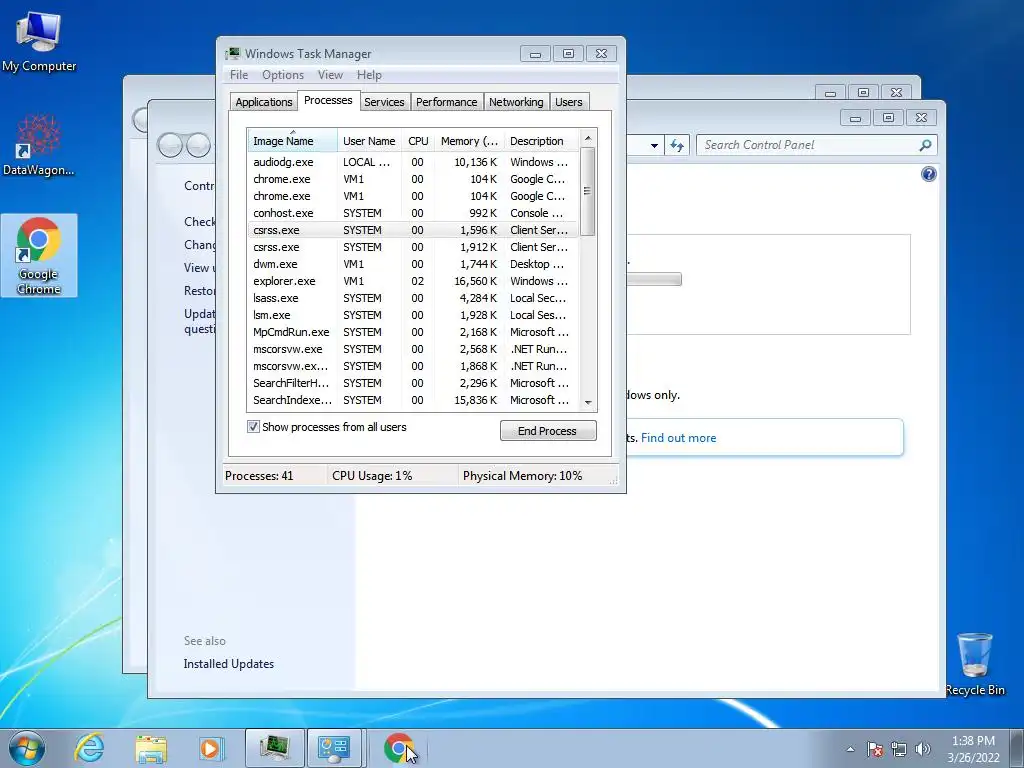Switch to the Applications tab
The height and width of the screenshot is (768, 1024).
pos(264,102)
